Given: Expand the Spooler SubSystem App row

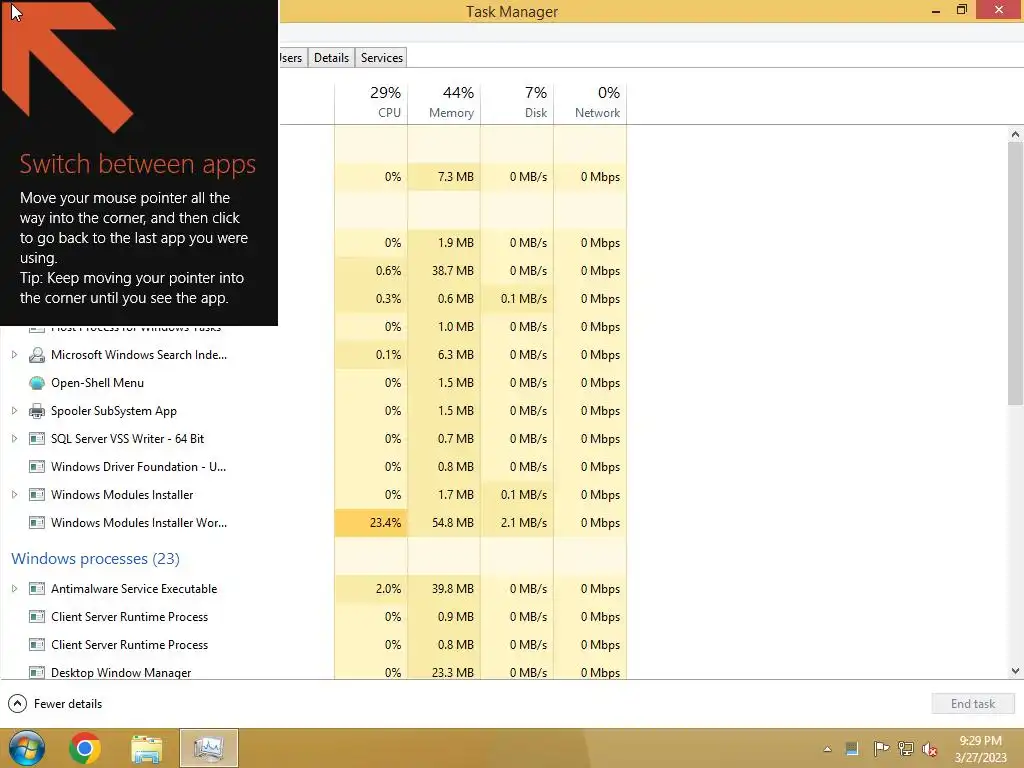Looking at the screenshot, I should click(x=14, y=411).
